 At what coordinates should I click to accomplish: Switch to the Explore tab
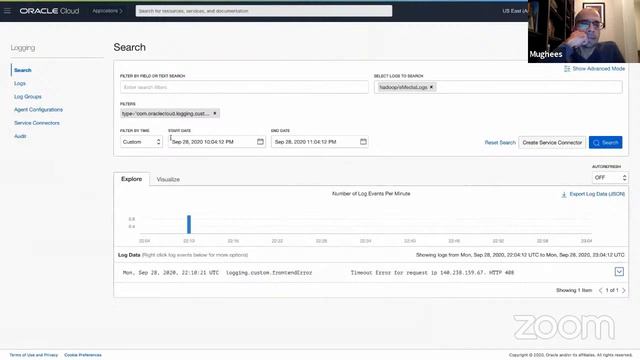tap(131, 179)
